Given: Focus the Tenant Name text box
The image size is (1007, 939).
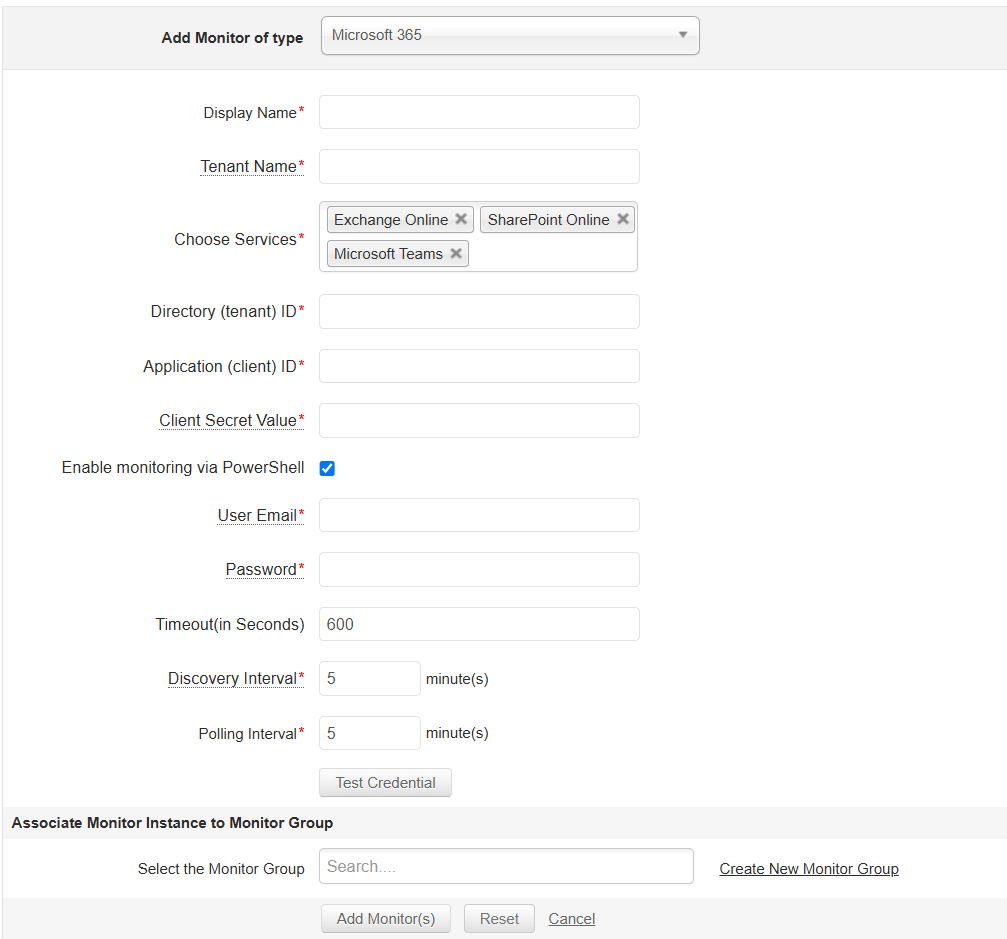Looking at the screenshot, I should (x=479, y=166).
